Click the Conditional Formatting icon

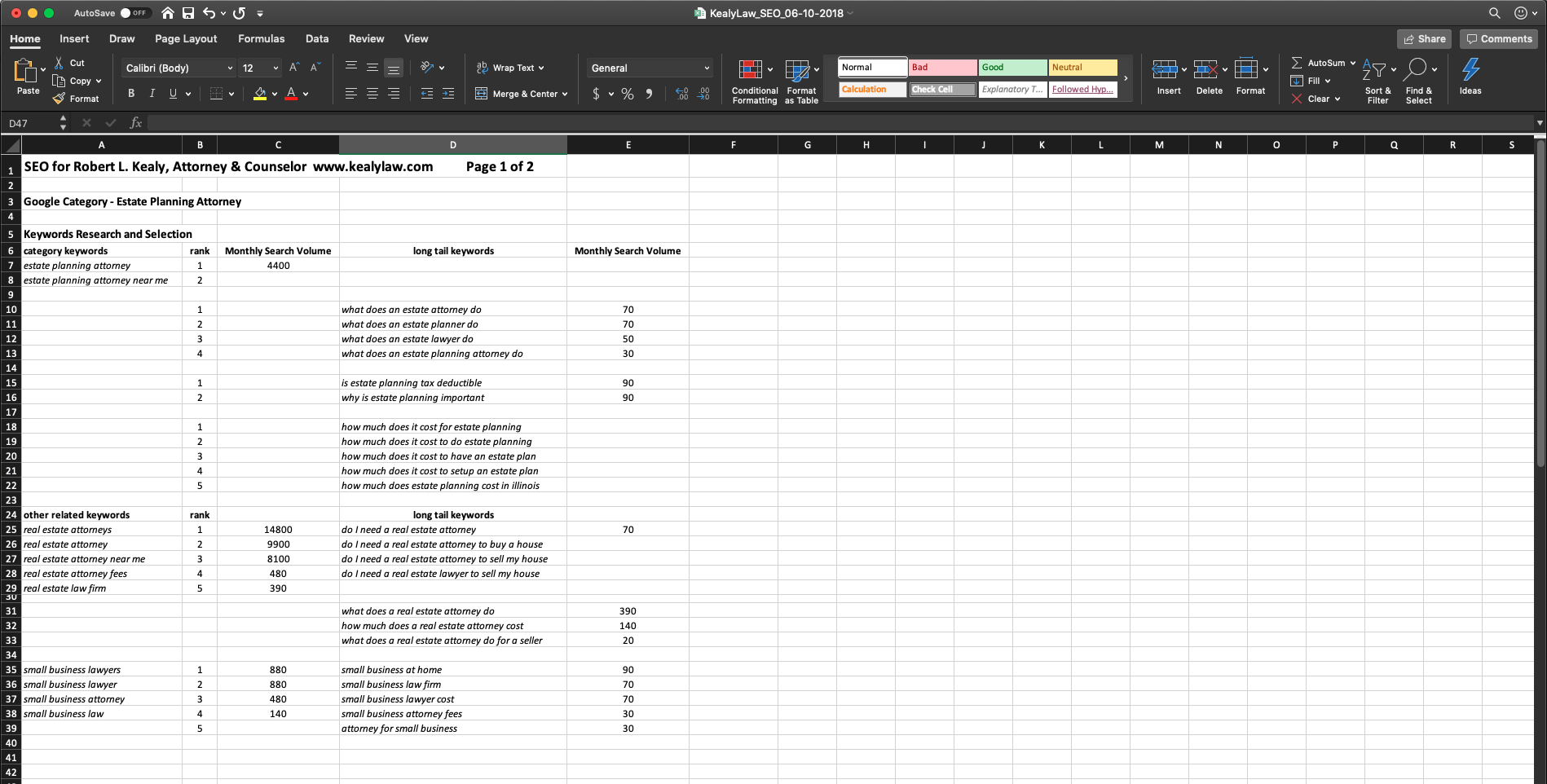[750, 70]
